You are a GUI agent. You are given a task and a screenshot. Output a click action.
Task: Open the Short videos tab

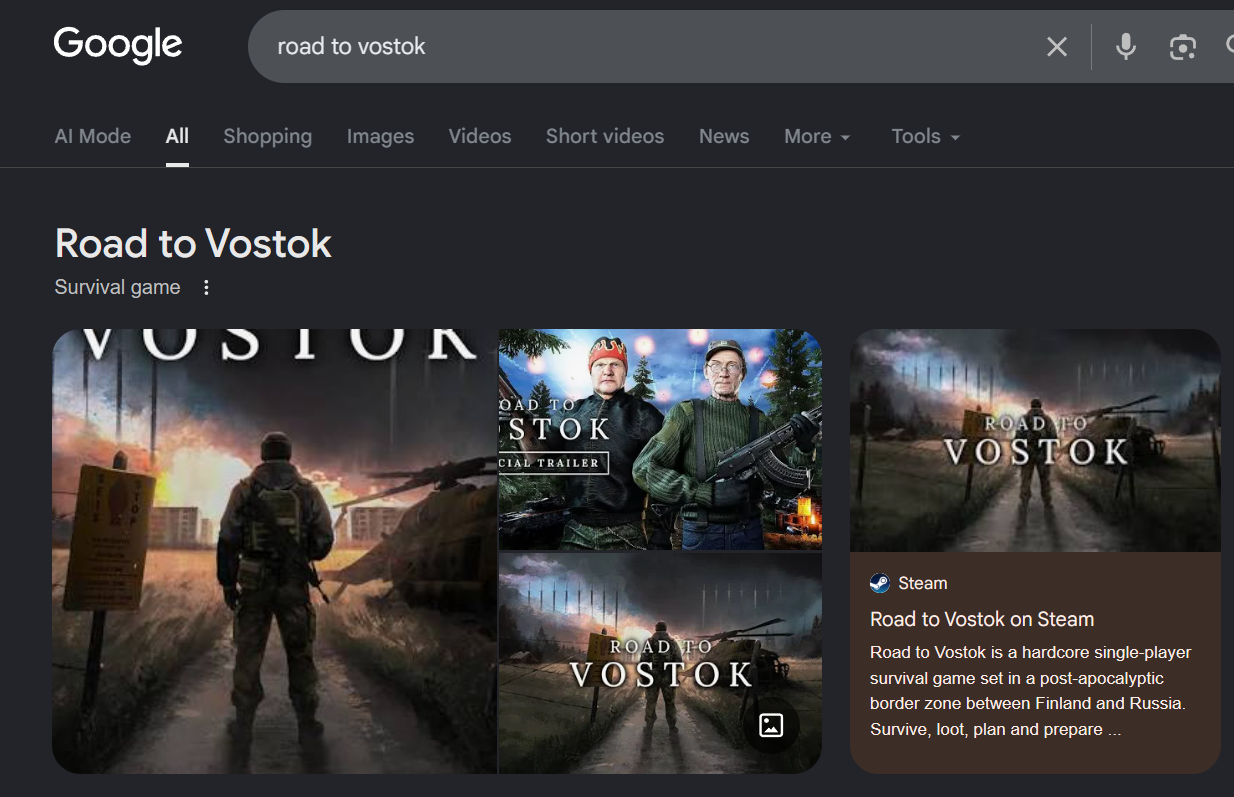coord(605,137)
